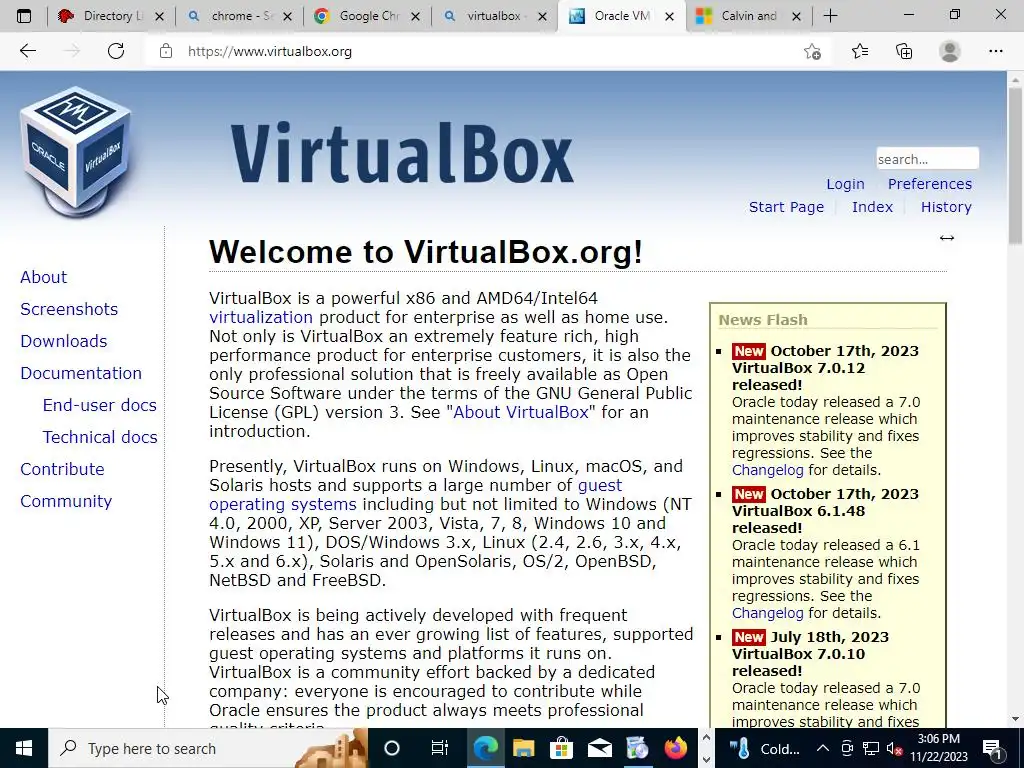Image resolution: width=1024 pixels, height=768 pixels.
Task: Click the scrollbar down arrow
Action: [1016, 720]
